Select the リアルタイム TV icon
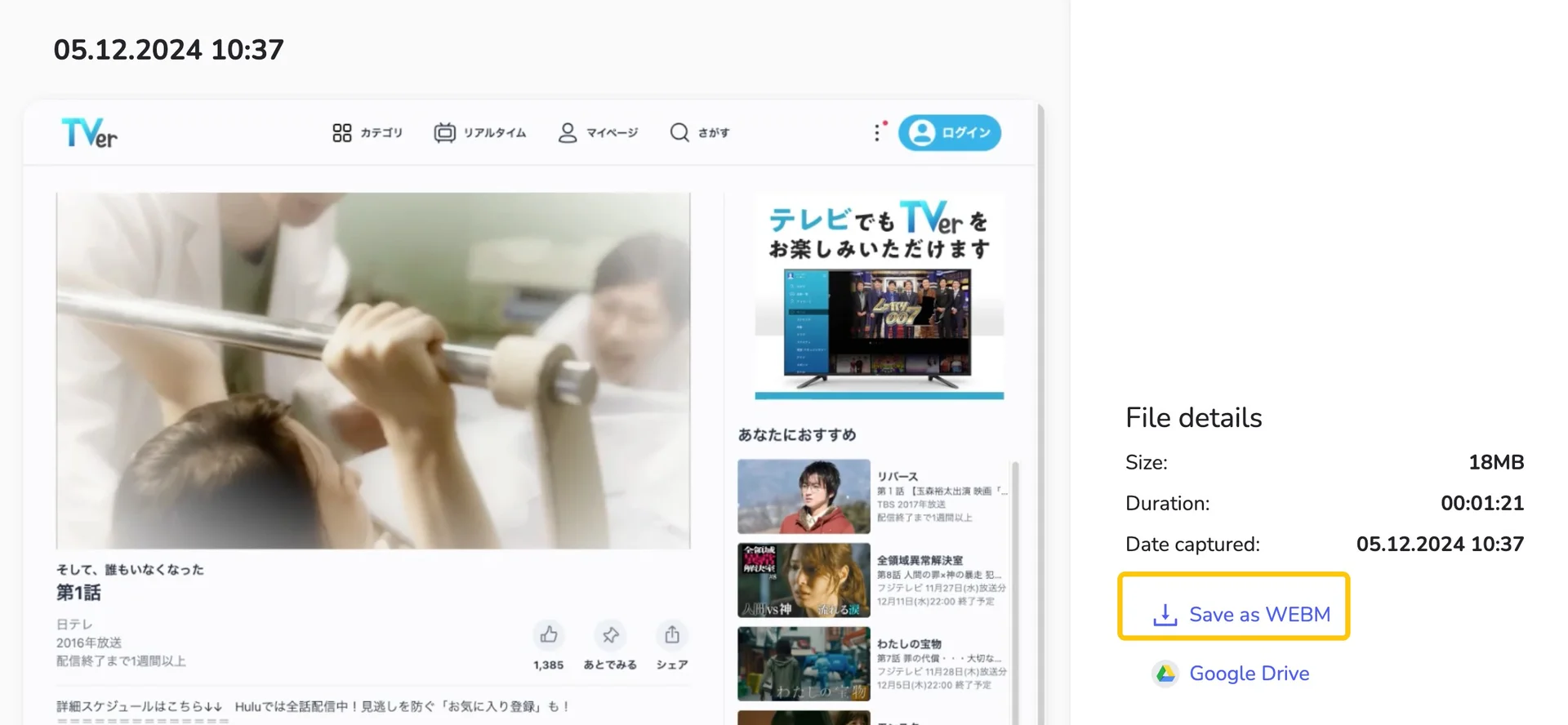The width and height of the screenshot is (1568, 725). (444, 132)
